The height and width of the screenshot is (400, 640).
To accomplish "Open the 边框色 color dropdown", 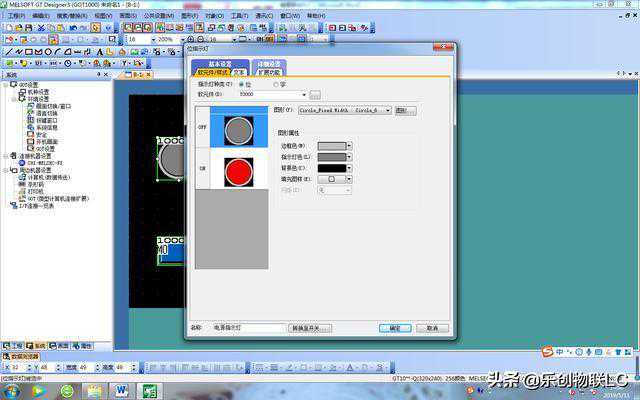I will [x=350, y=146].
